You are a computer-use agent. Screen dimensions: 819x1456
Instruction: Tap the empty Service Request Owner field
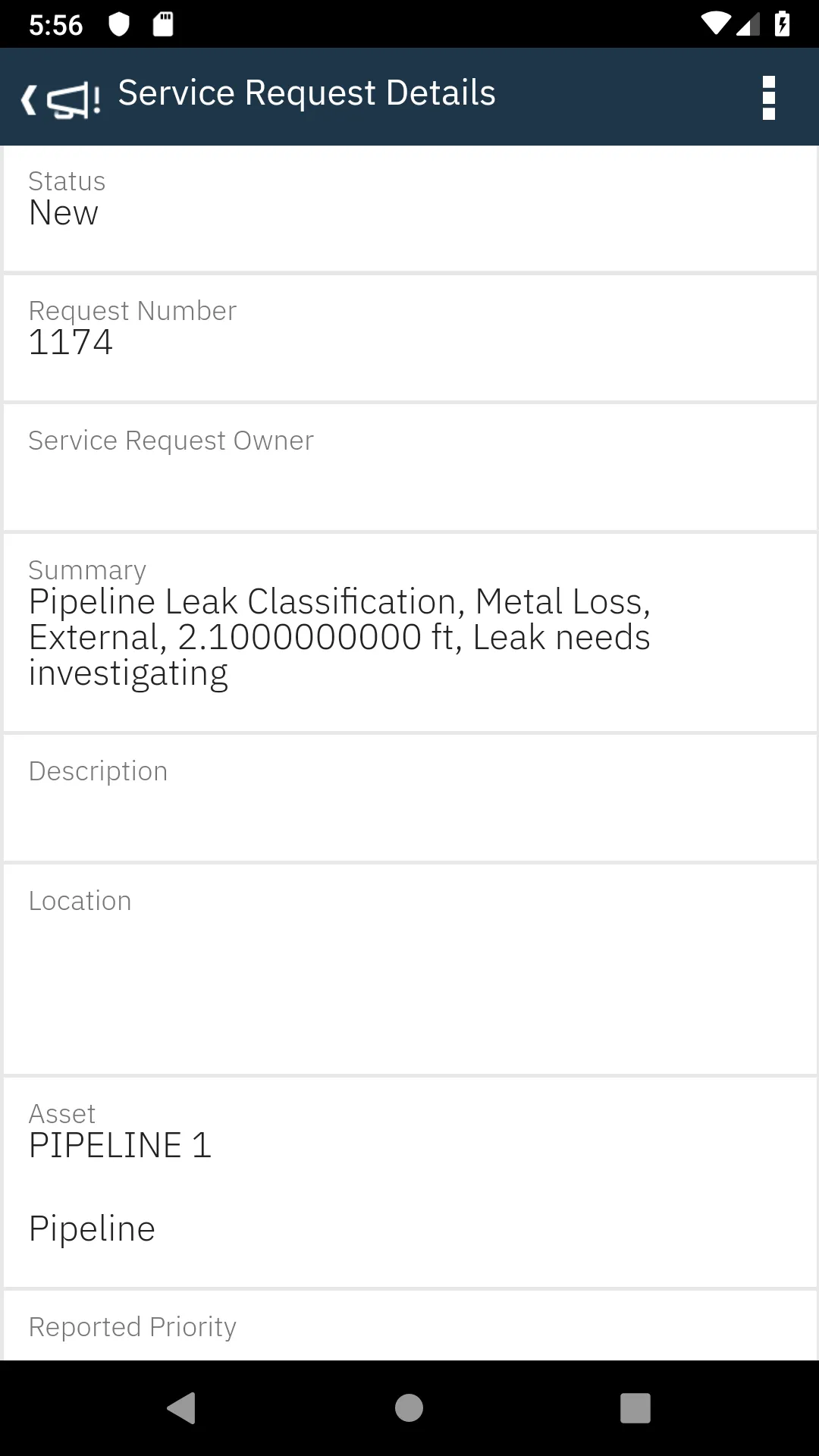[409, 467]
